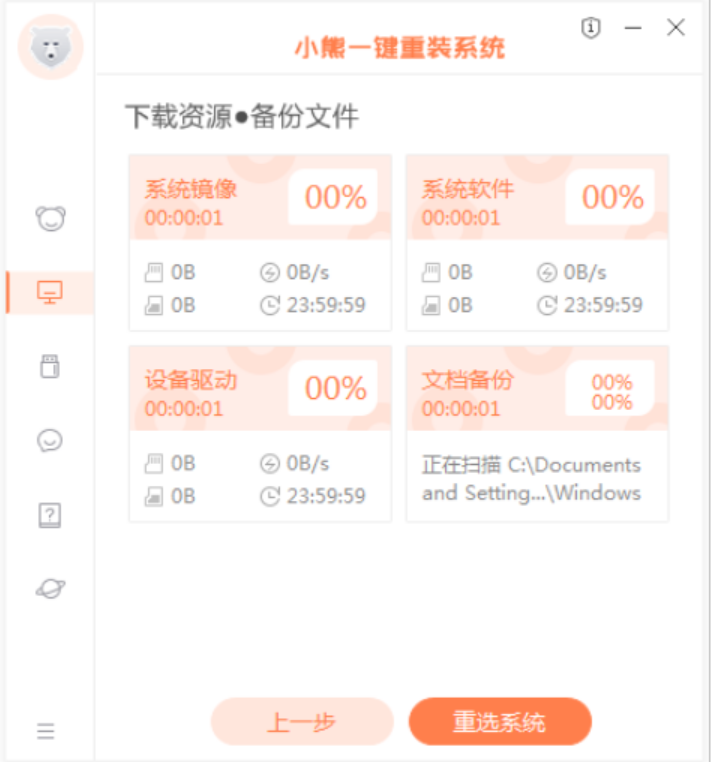713x762 pixels.
Task: Minimize the 小熊一键重装系统 window
Action: coord(633,29)
